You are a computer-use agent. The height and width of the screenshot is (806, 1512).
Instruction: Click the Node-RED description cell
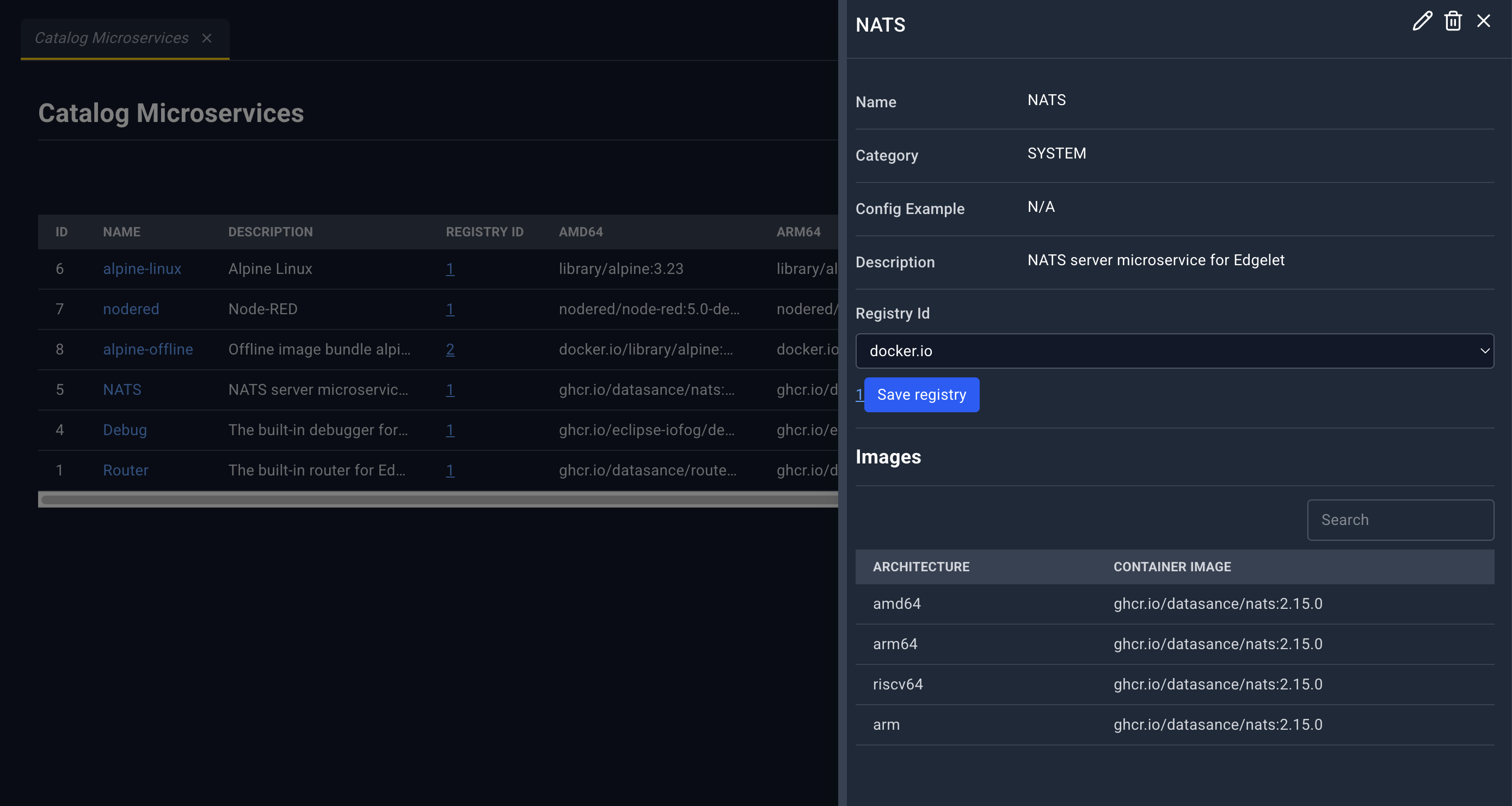[x=262, y=309]
